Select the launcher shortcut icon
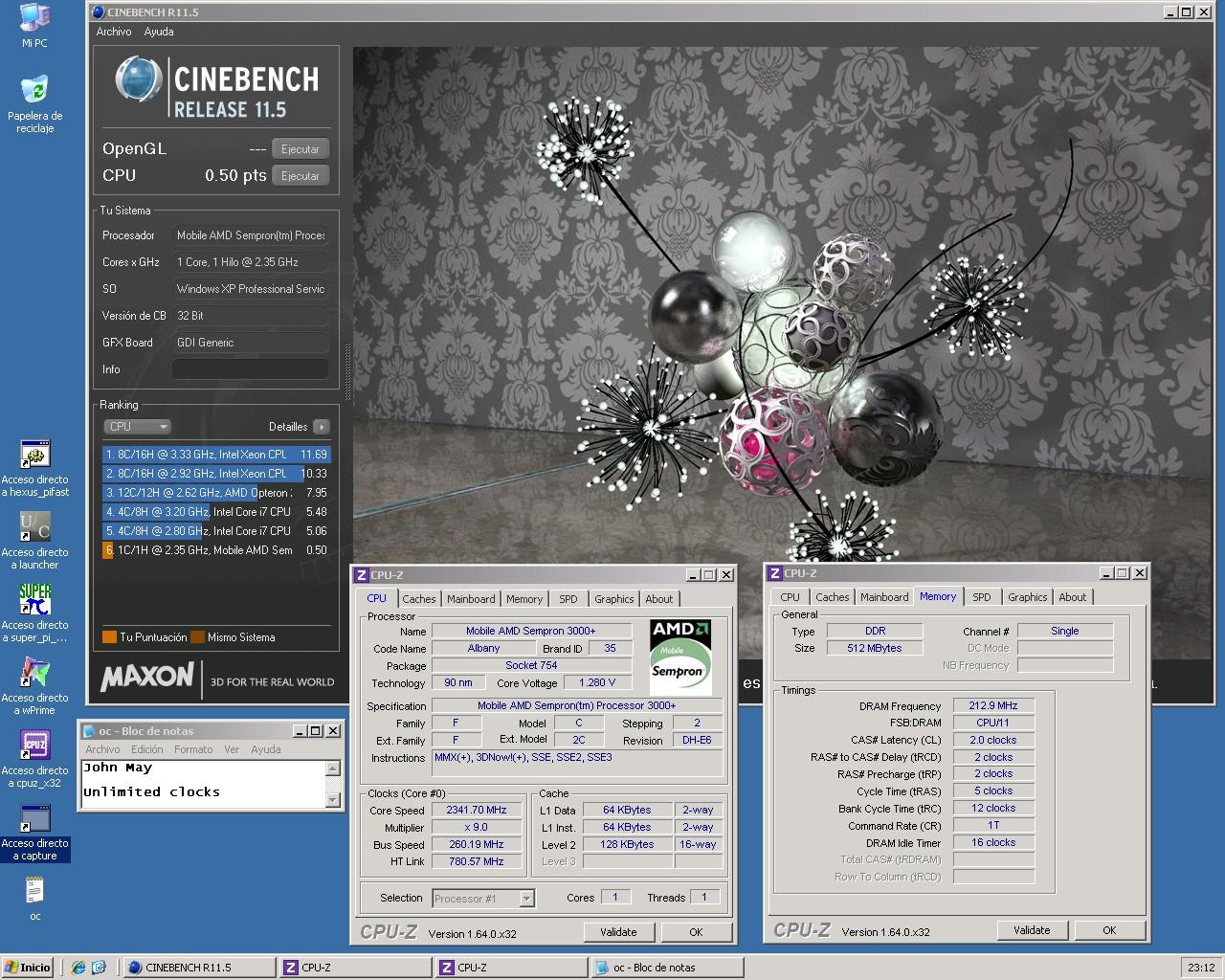The width and height of the screenshot is (1225, 980). pos(34,526)
